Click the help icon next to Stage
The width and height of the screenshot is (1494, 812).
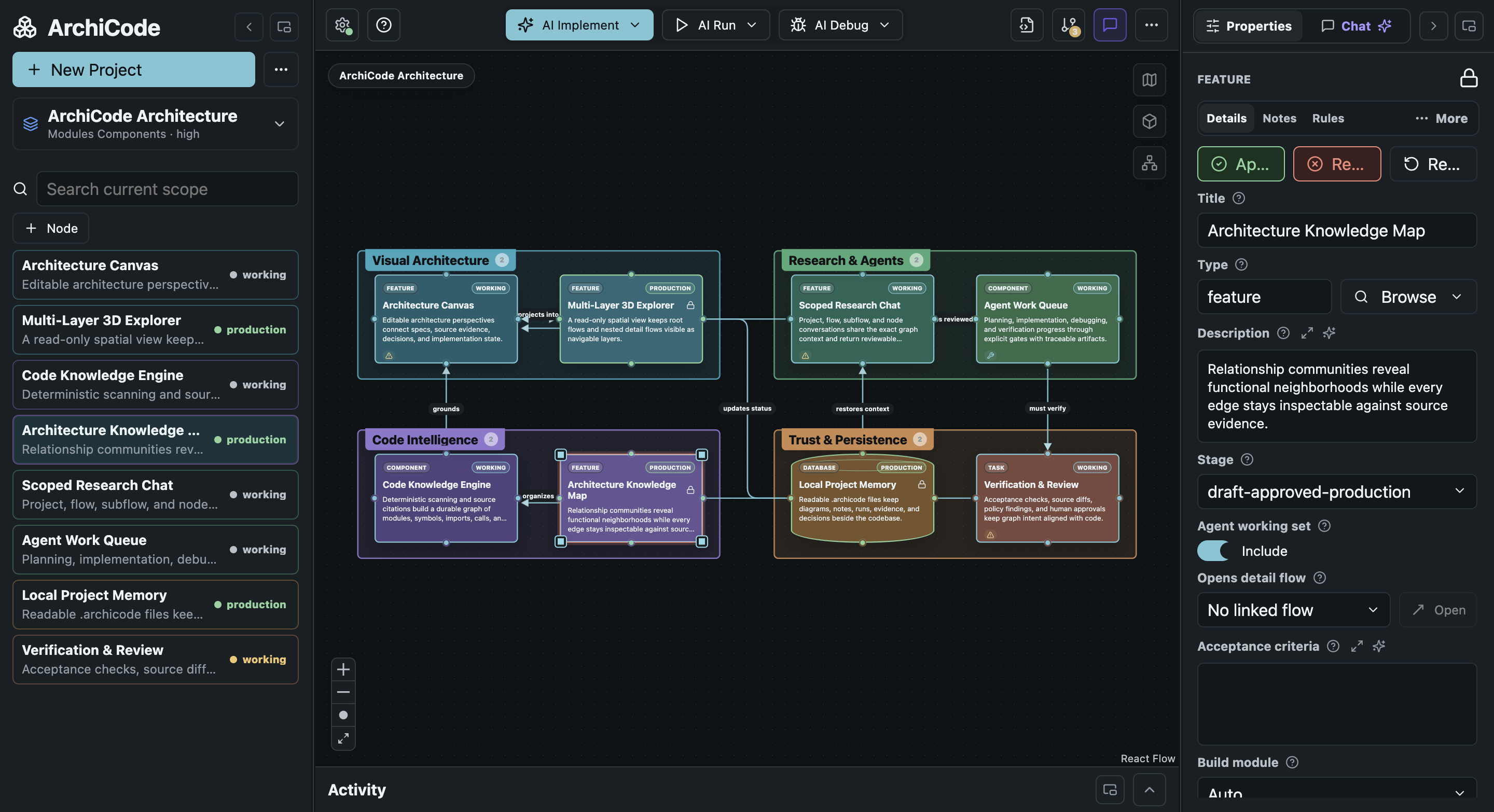(x=1247, y=459)
